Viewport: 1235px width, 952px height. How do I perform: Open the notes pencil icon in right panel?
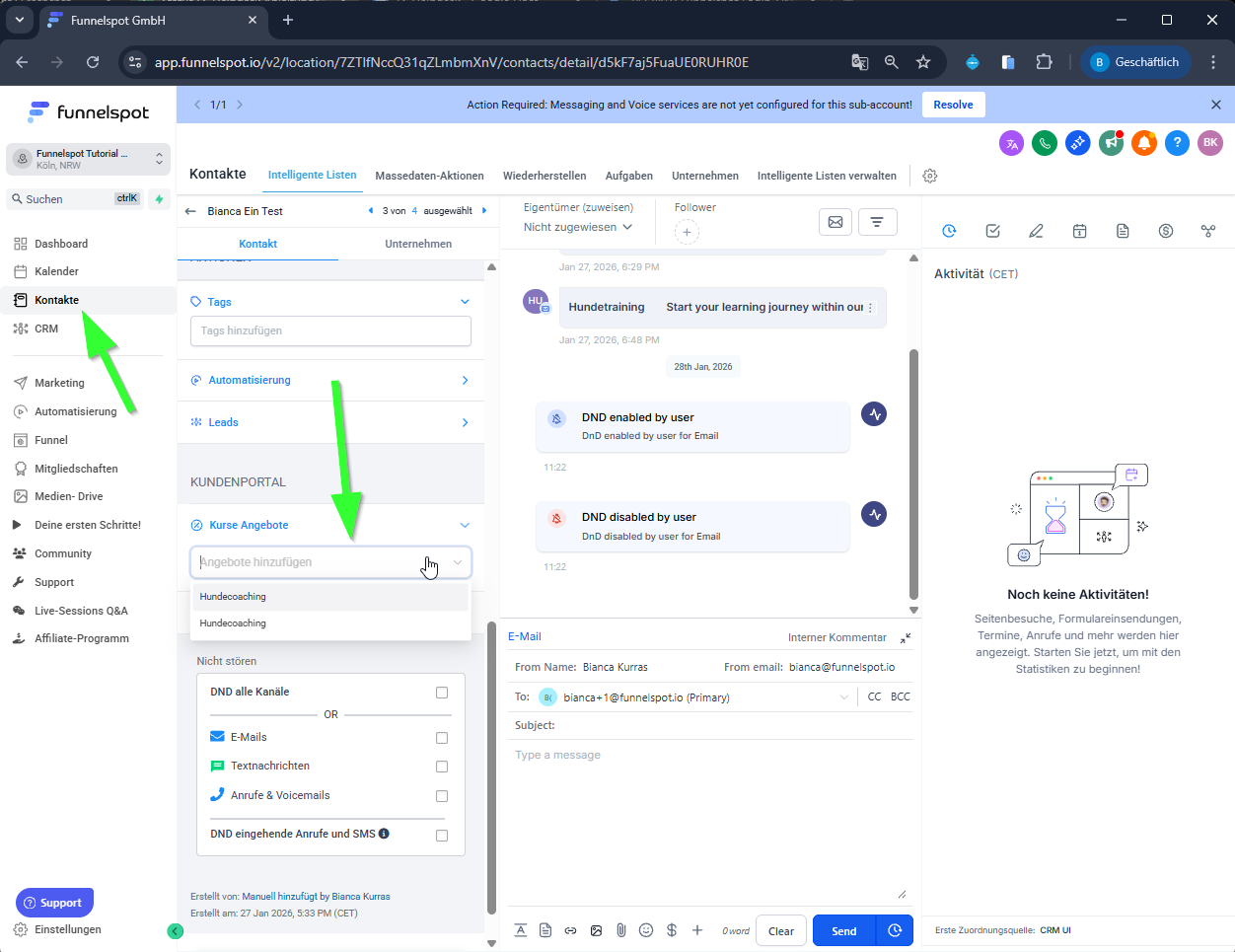pos(1036,231)
